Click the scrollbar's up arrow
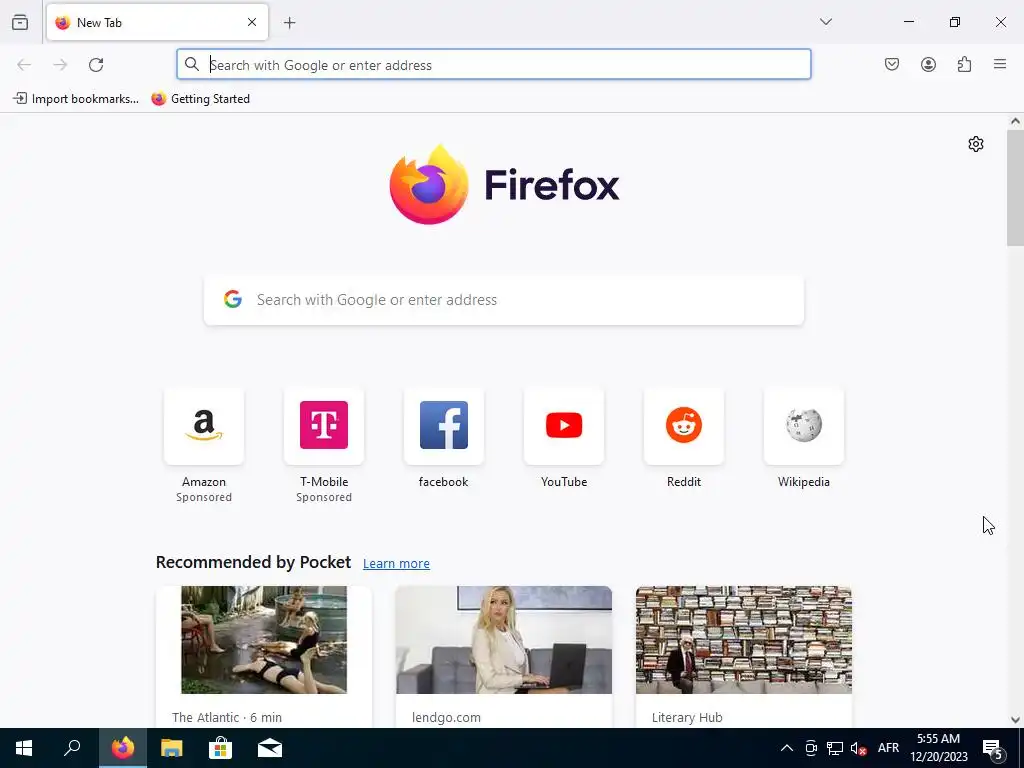 (1015, 121)
